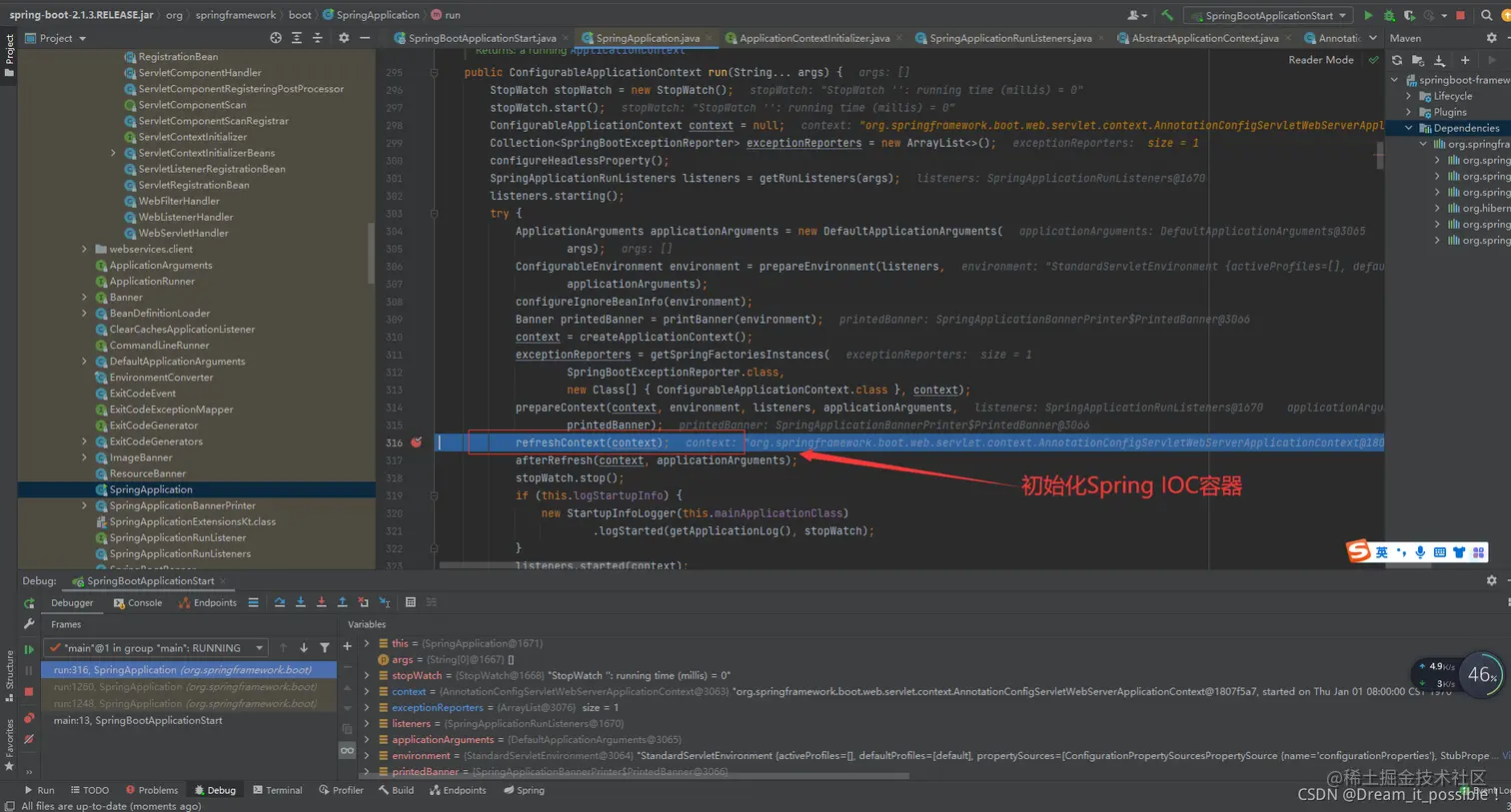Image resolution: width=1511 pixels, height=812 pixels.
Task: Click Collapse All icon in Project panel
Action: point(318,38)
